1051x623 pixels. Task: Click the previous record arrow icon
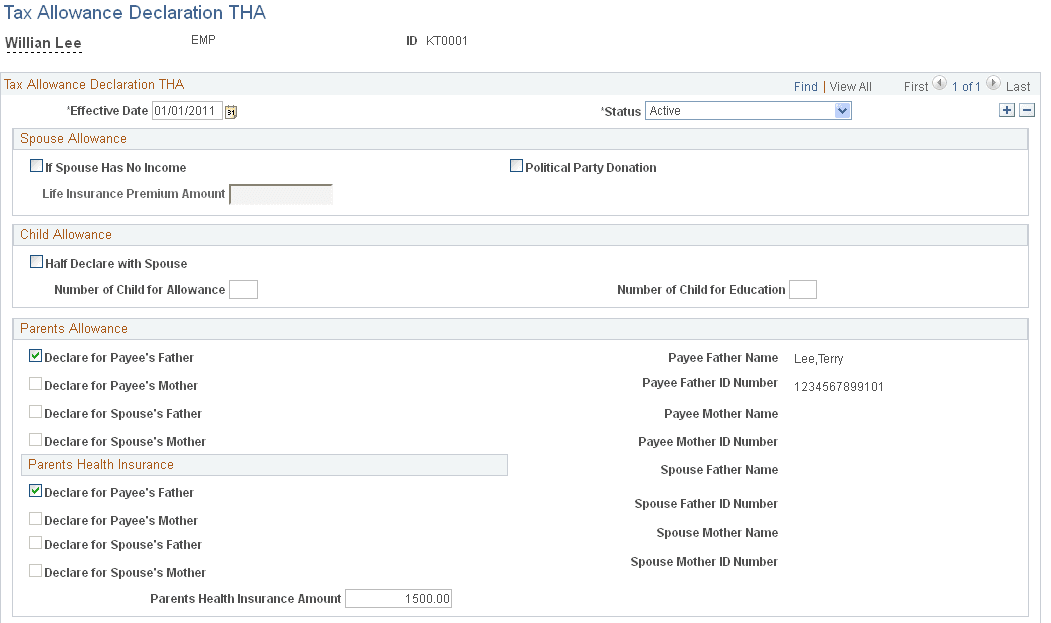coord(939,84)
